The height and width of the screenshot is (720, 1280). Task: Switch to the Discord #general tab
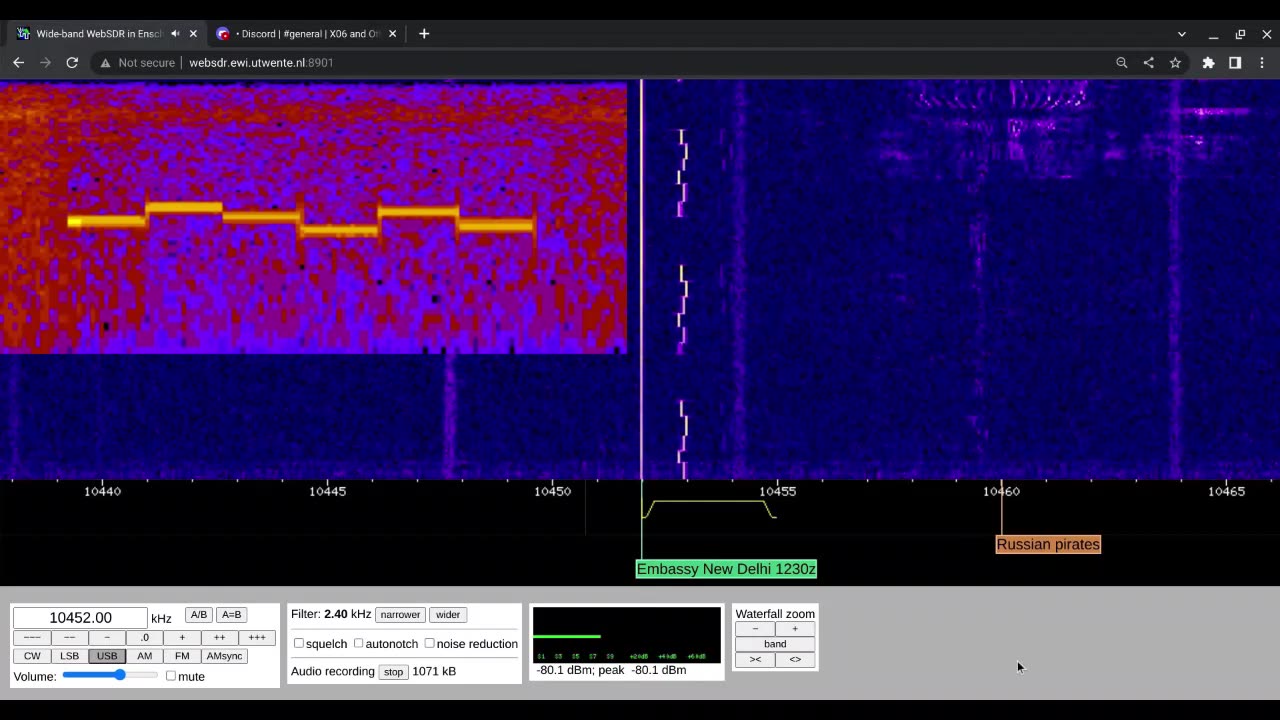pos(306,33)
